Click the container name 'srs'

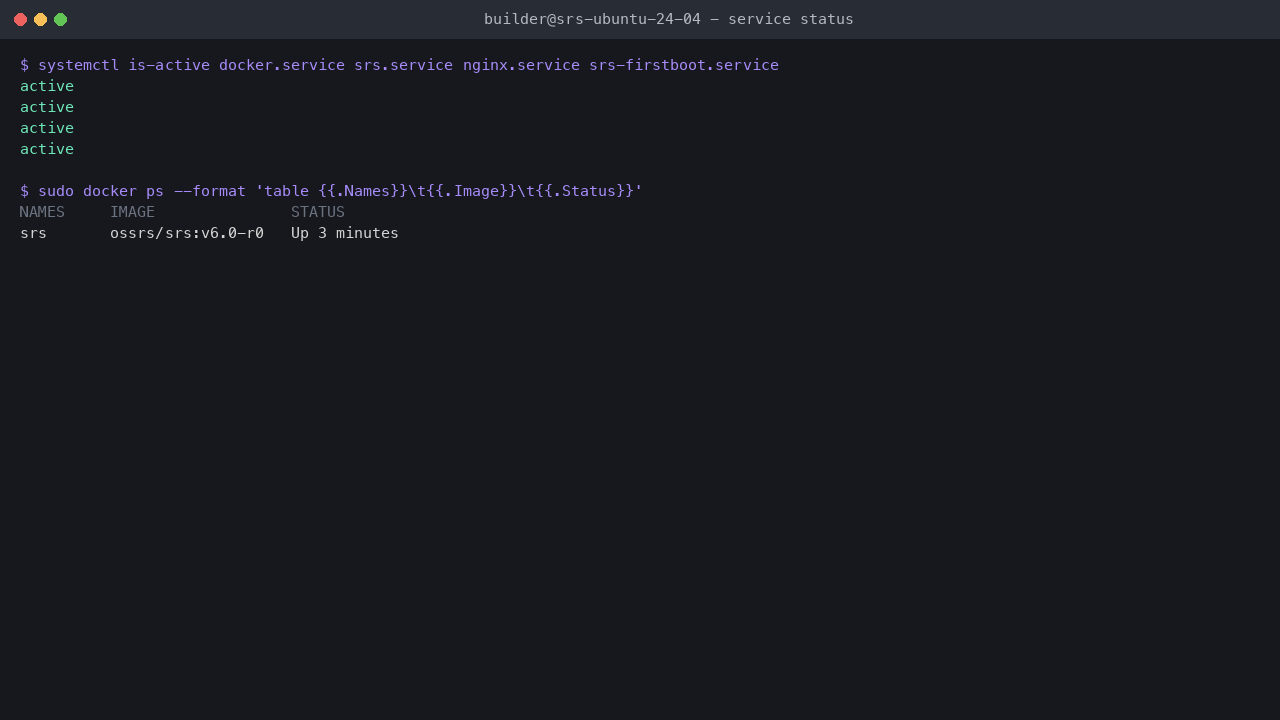tap(33, 233)
